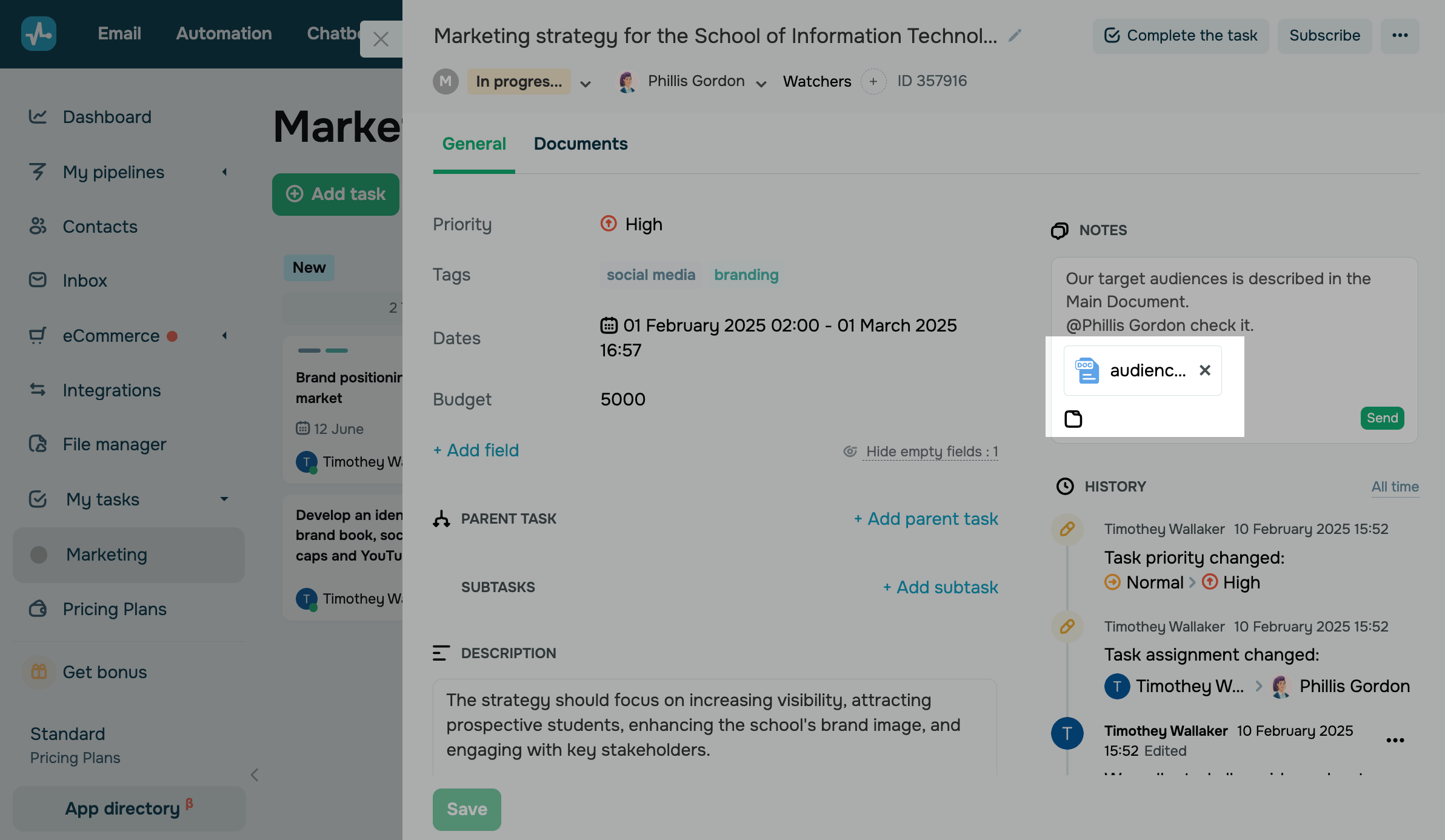Remove the attached audience document with X
Viewport: 1445px width, 840px height.
click(x=1205, y=370)
